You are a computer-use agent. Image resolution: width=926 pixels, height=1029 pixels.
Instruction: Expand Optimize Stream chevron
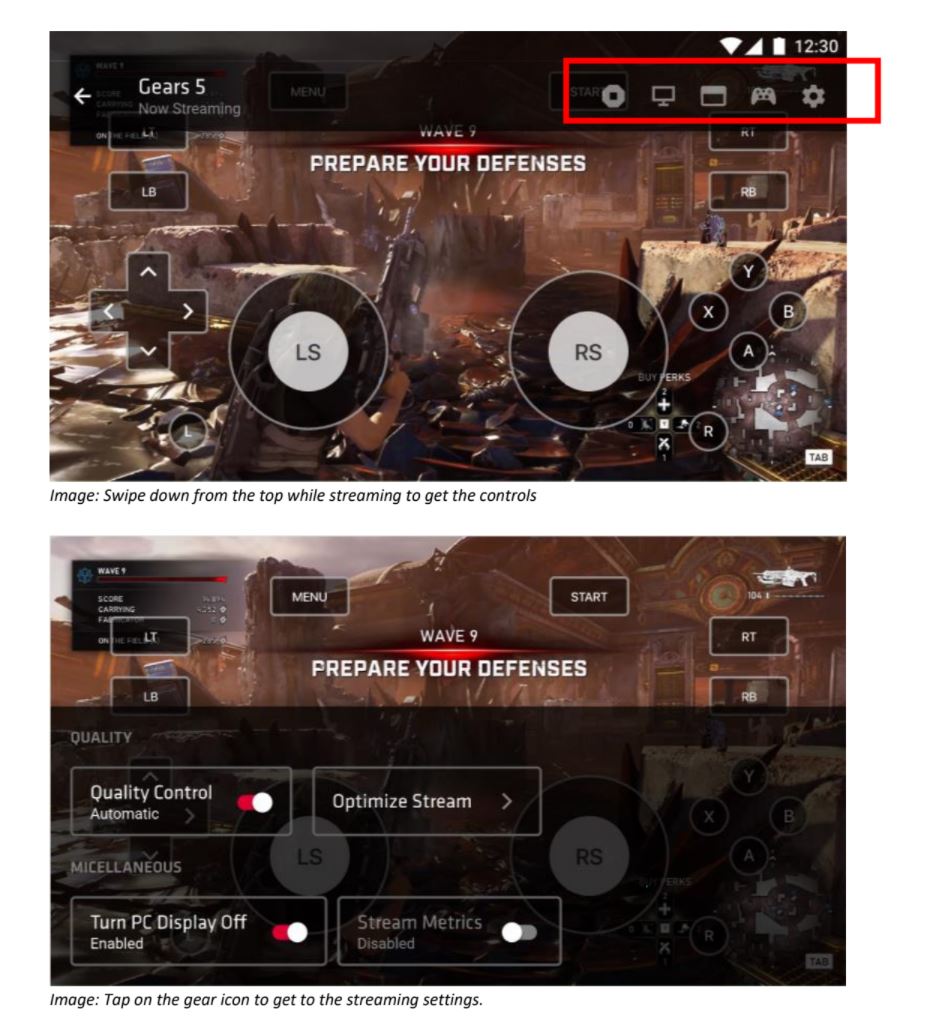tap(507, 801)
